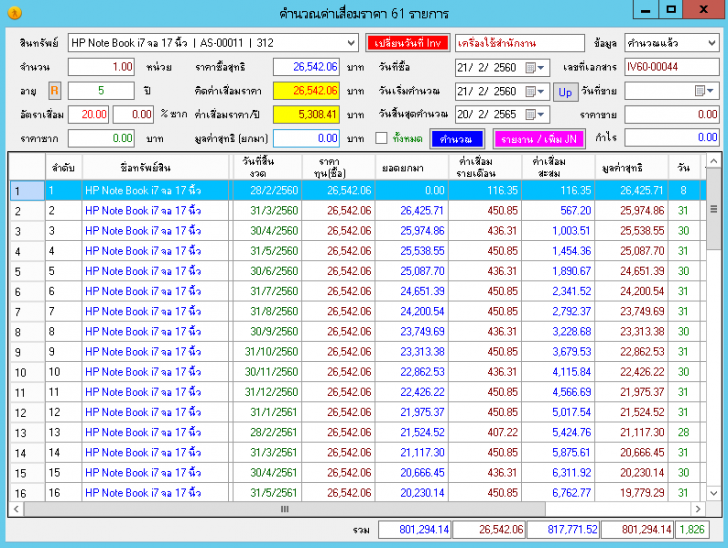Close the depreciation calculation window

coord(704,9)
